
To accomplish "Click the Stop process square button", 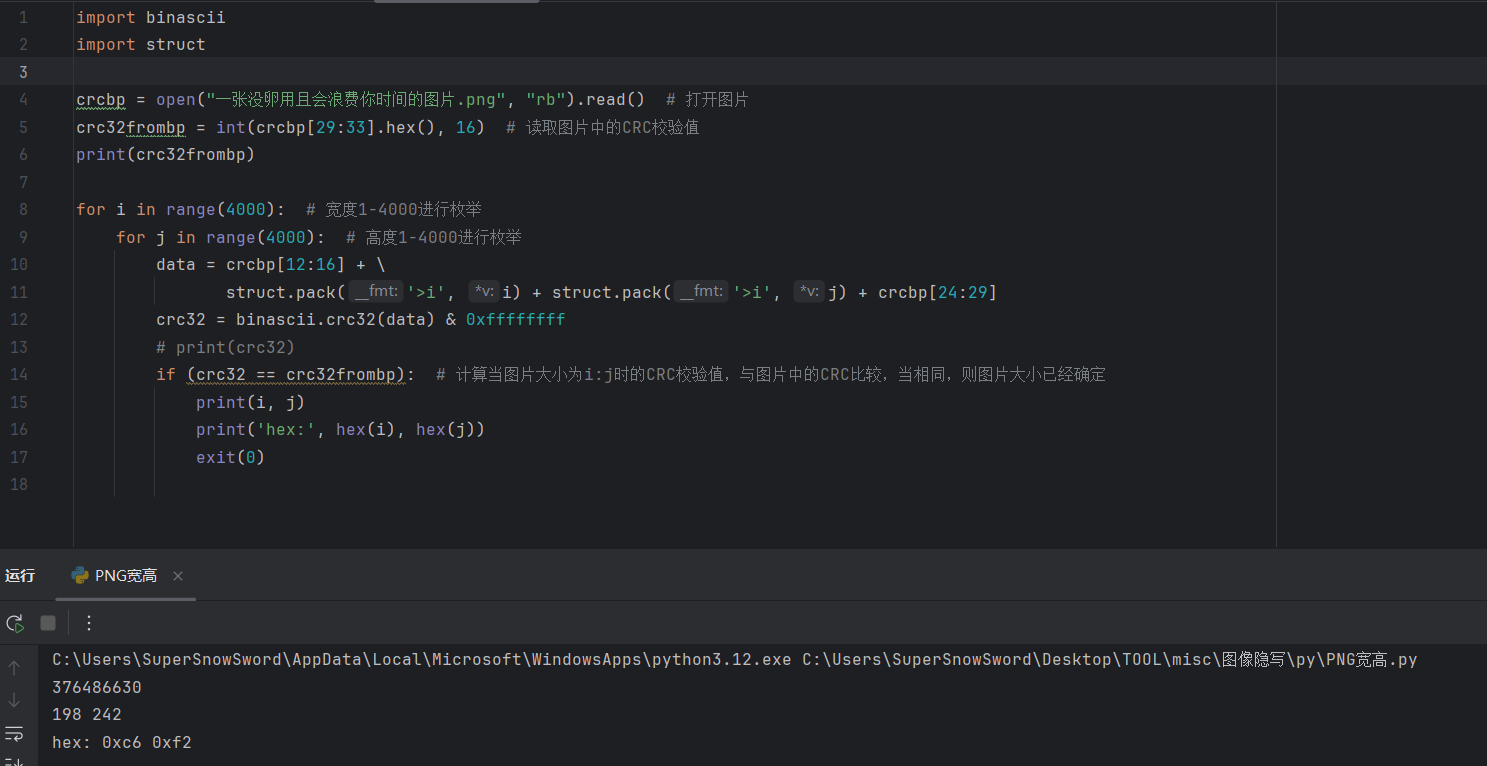I will (48, 623).
